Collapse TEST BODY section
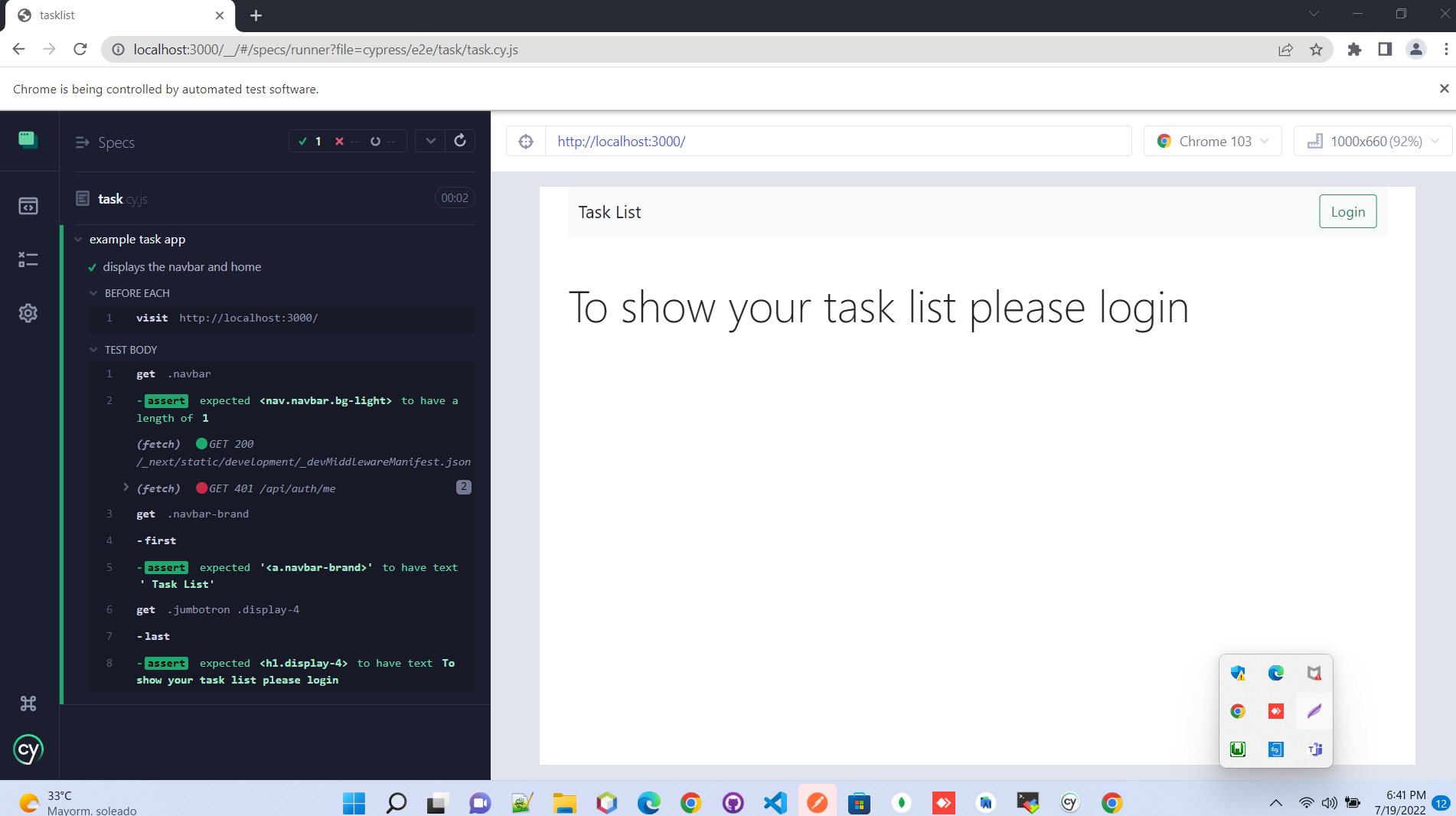1456x816 pixels. (93, 350)
